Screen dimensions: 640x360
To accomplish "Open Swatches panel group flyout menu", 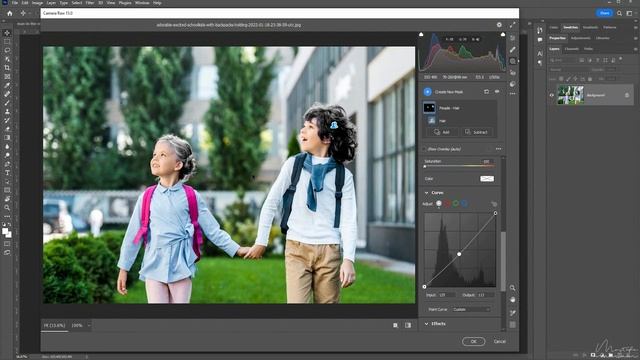I will (x=635, y=27).
